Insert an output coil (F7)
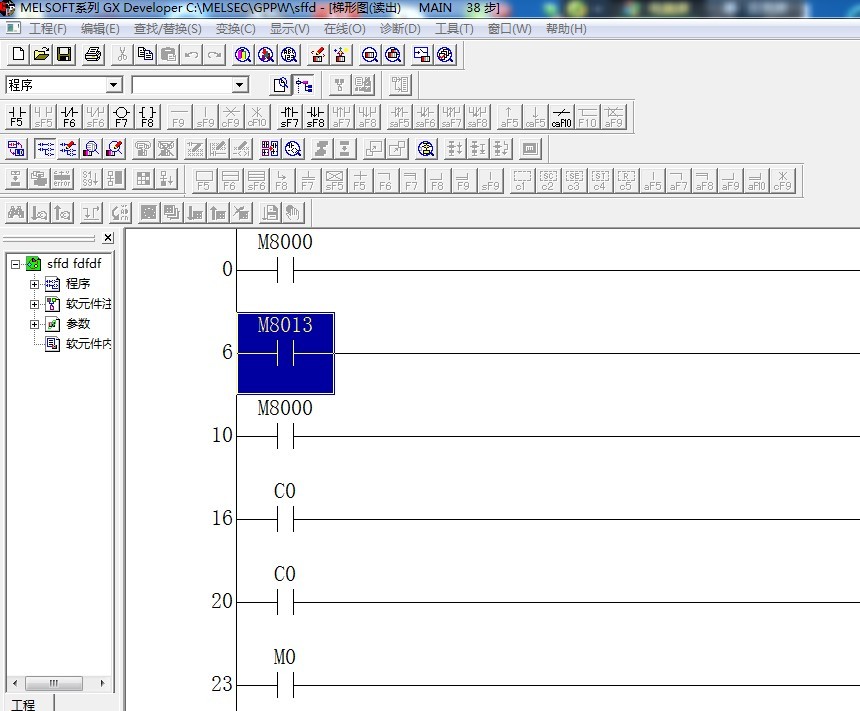 coord(121,117)
